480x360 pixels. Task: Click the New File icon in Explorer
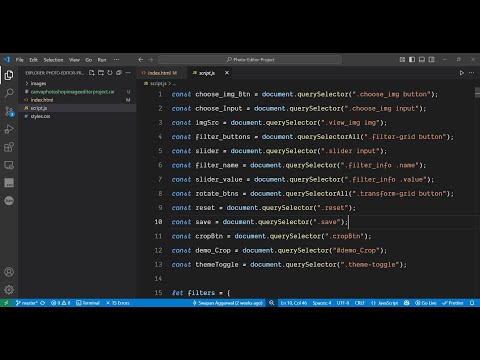pos(92,73)
